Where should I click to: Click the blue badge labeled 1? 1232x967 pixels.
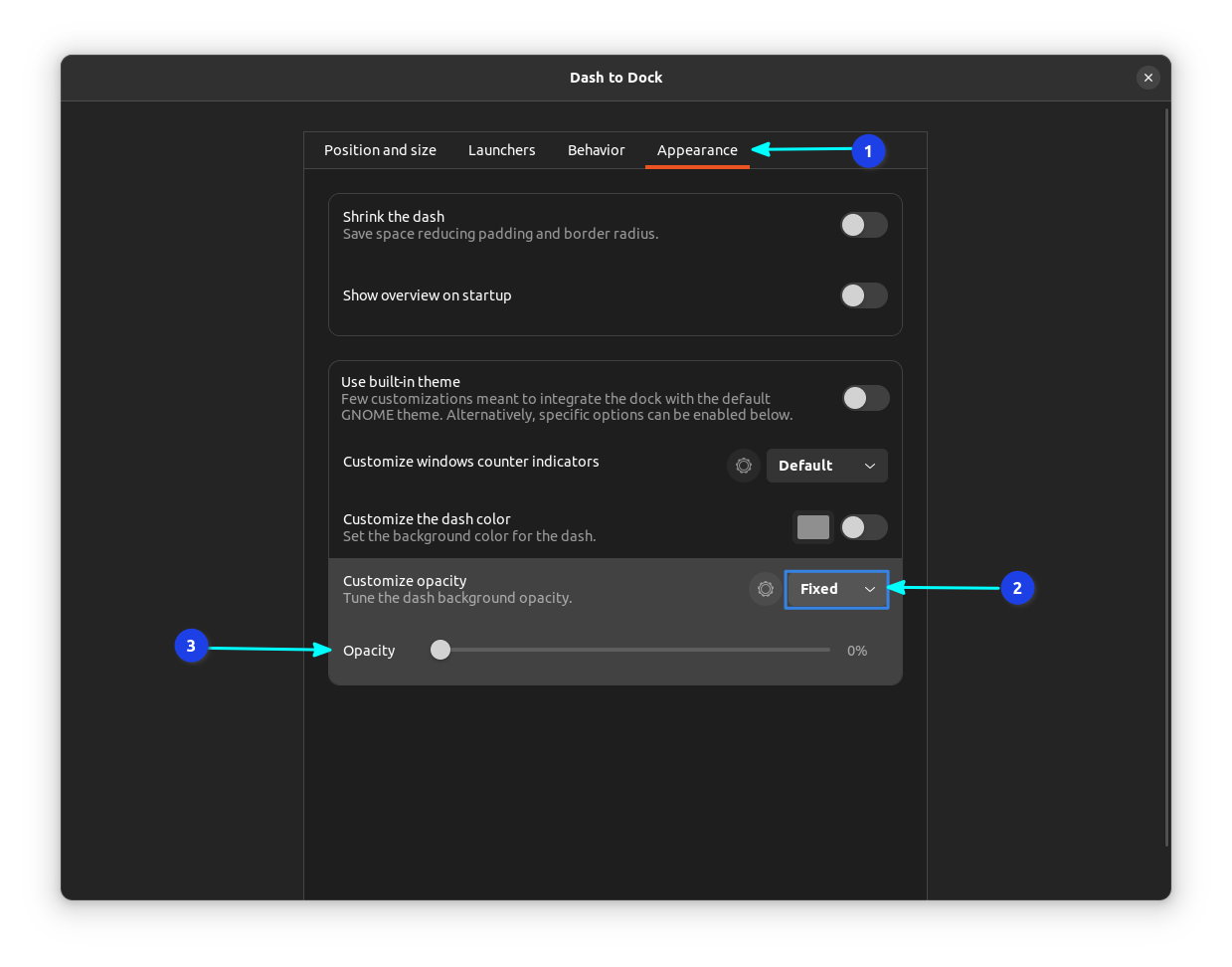[x=867, y=151]
